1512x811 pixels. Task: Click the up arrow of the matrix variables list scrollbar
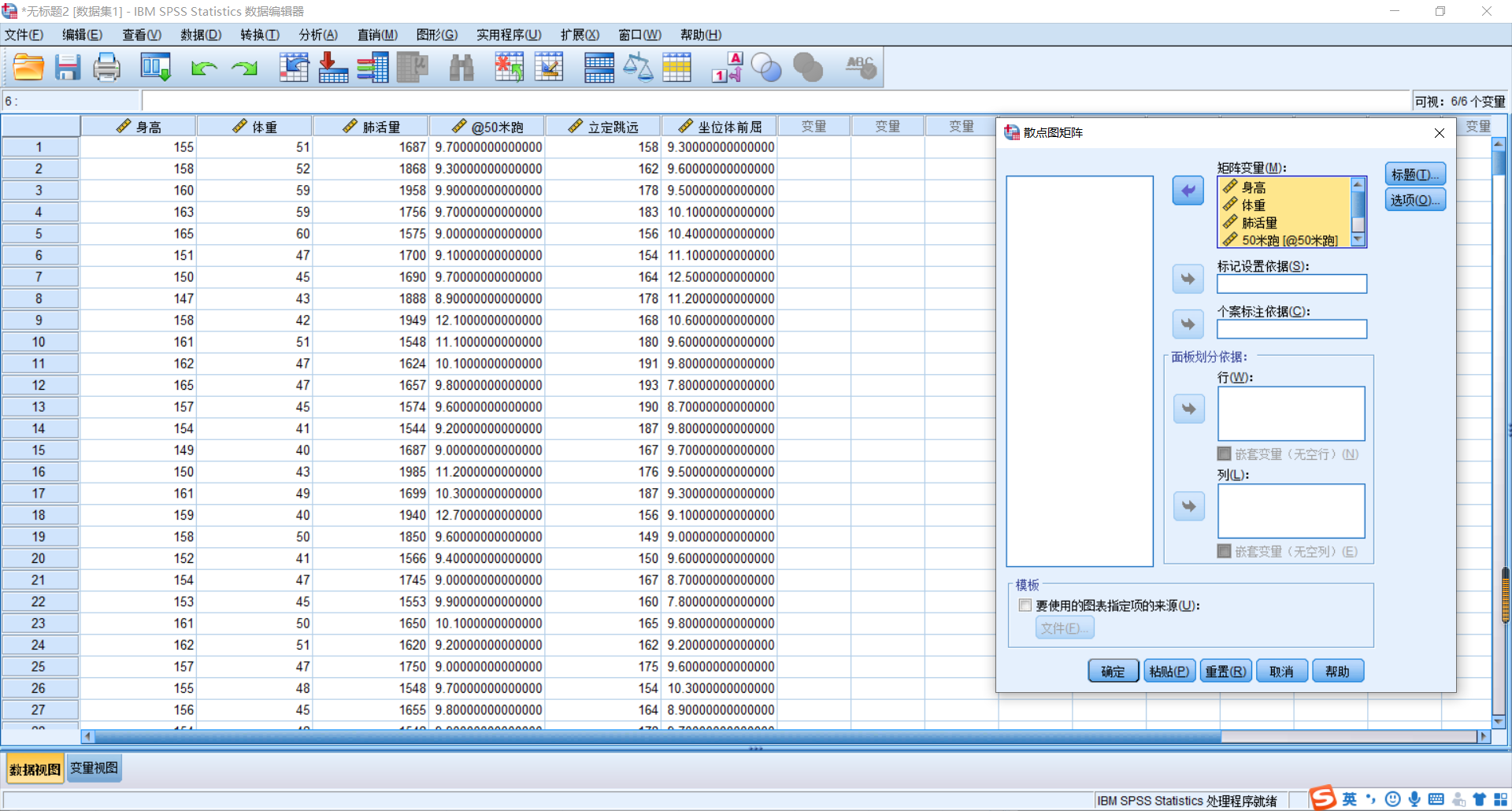coord(1358,184)
